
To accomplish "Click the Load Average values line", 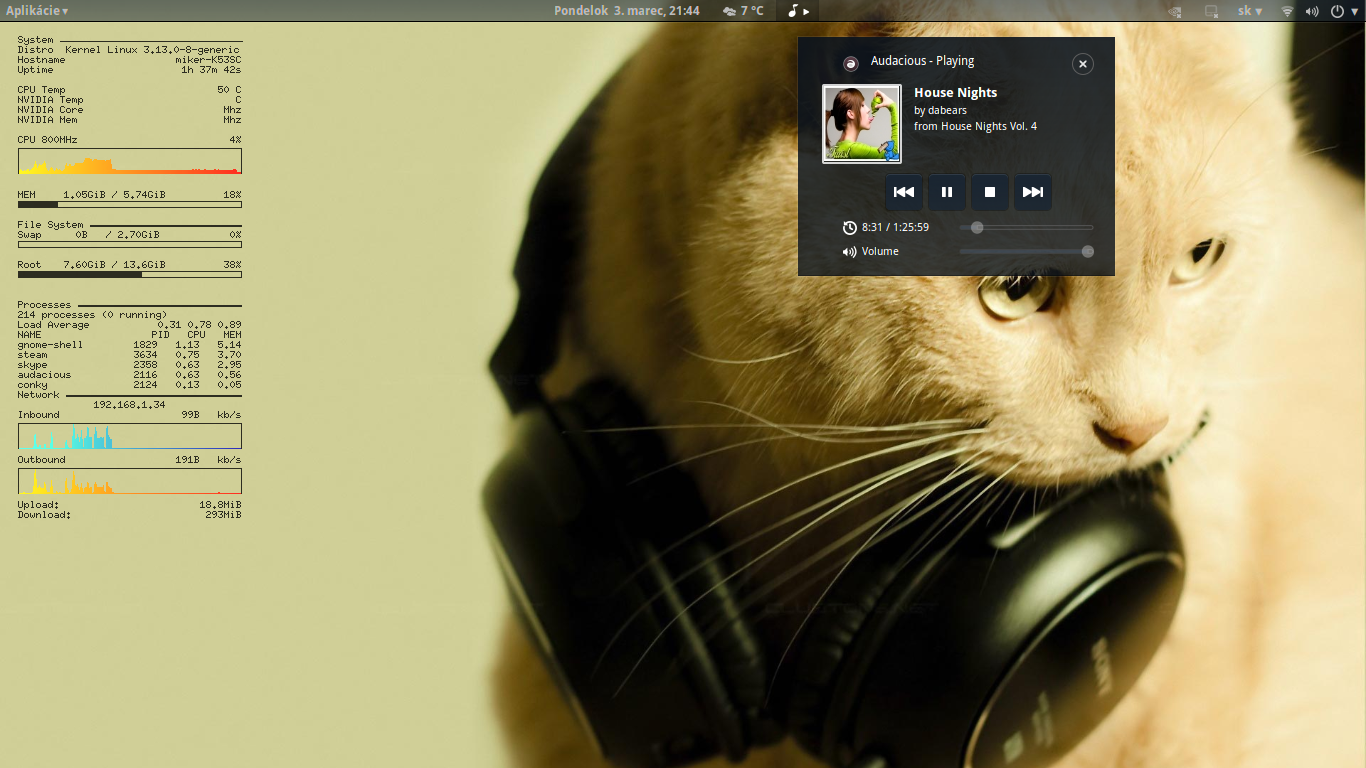I will pos(129,325).
